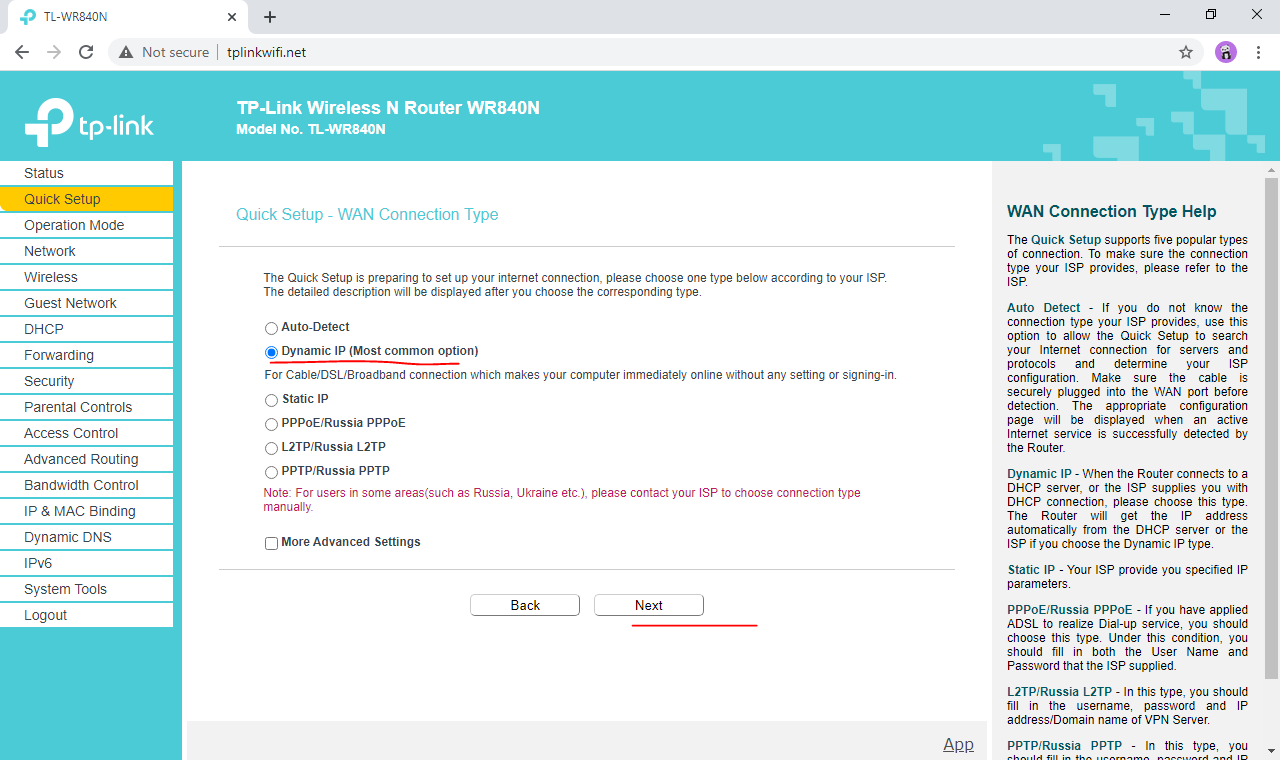Open Advanced Routing settings

click(86, 459)
